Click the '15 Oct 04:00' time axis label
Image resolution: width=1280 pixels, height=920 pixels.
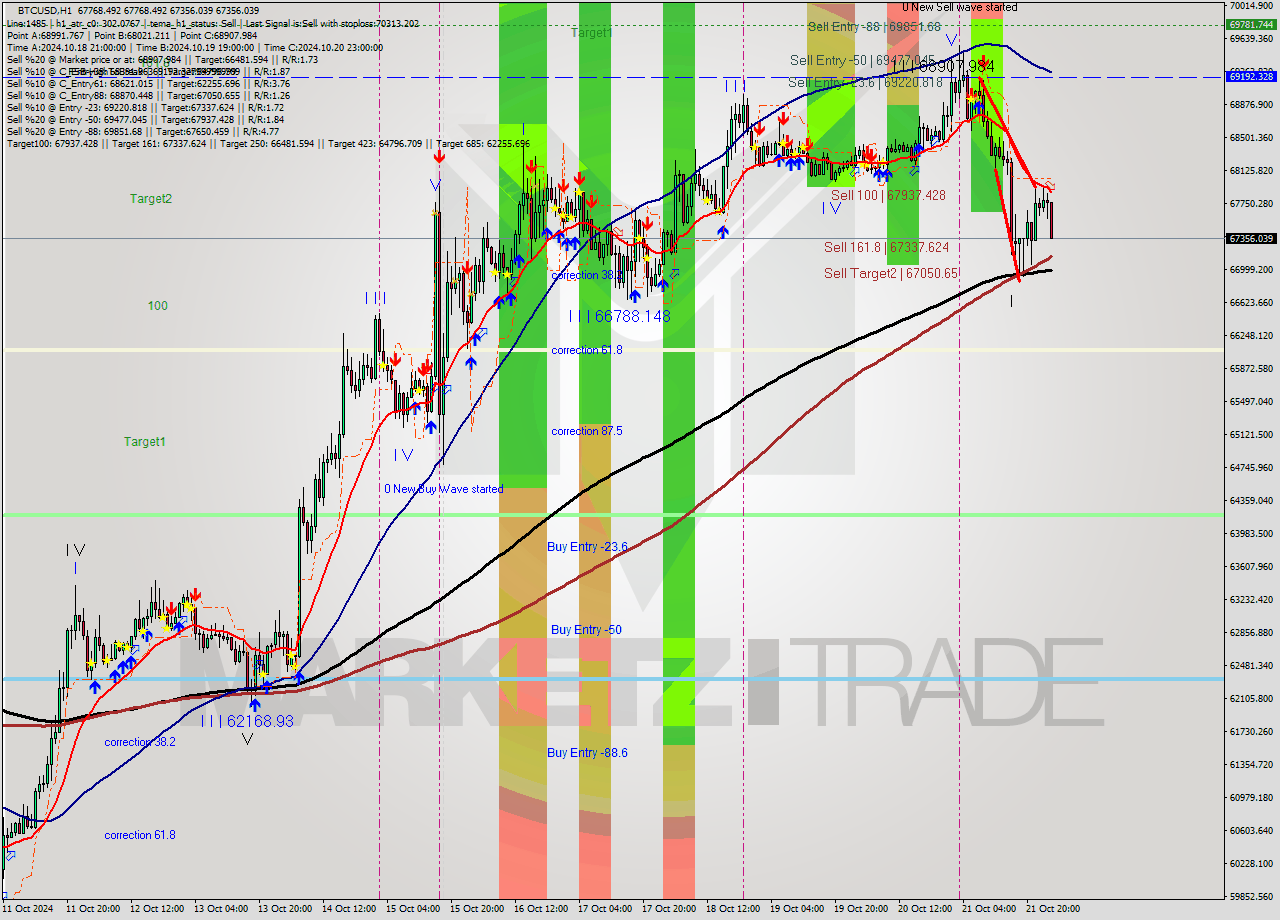(x=412, y=909)
